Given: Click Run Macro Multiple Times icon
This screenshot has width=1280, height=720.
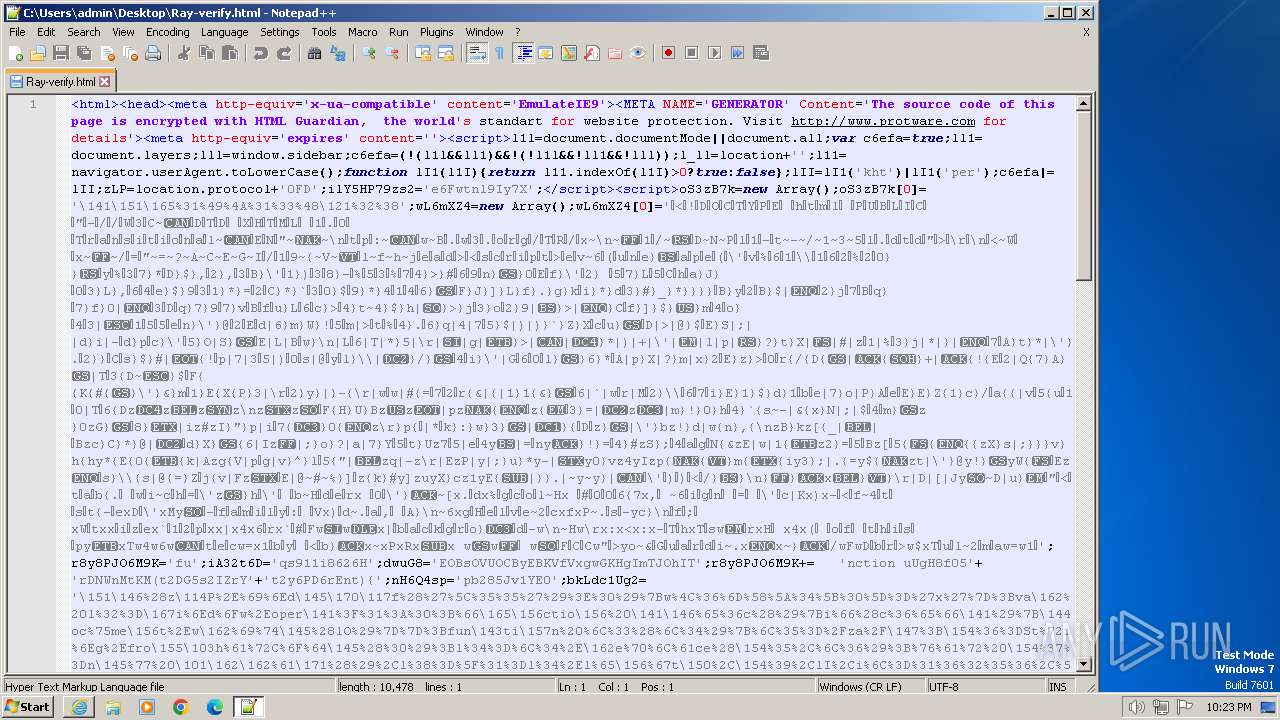Looking at the screenshot, I should pyautogui.click(x=737, y=53).
